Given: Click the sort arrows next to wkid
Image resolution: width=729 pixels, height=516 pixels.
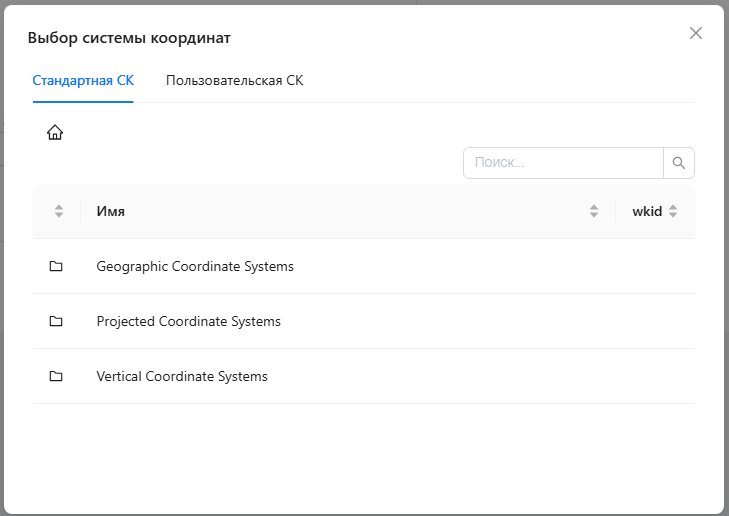Looking at the screenshot, I should (x=673, y=211).
